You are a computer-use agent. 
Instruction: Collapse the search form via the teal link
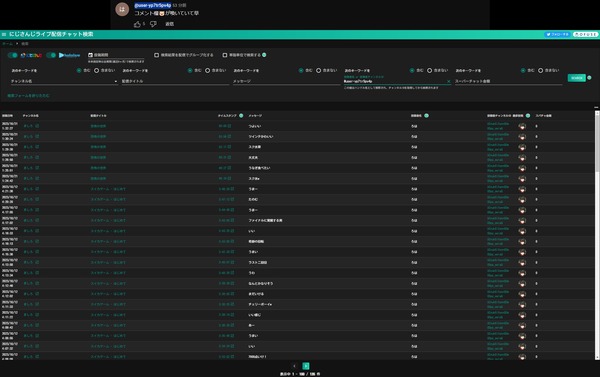pyautogui.click(x=28, y=96)
